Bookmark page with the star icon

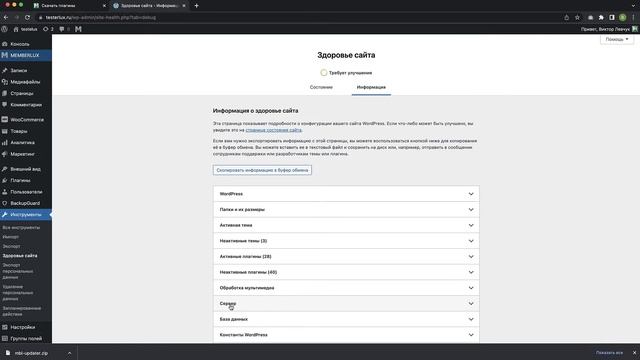click(577, 18)
